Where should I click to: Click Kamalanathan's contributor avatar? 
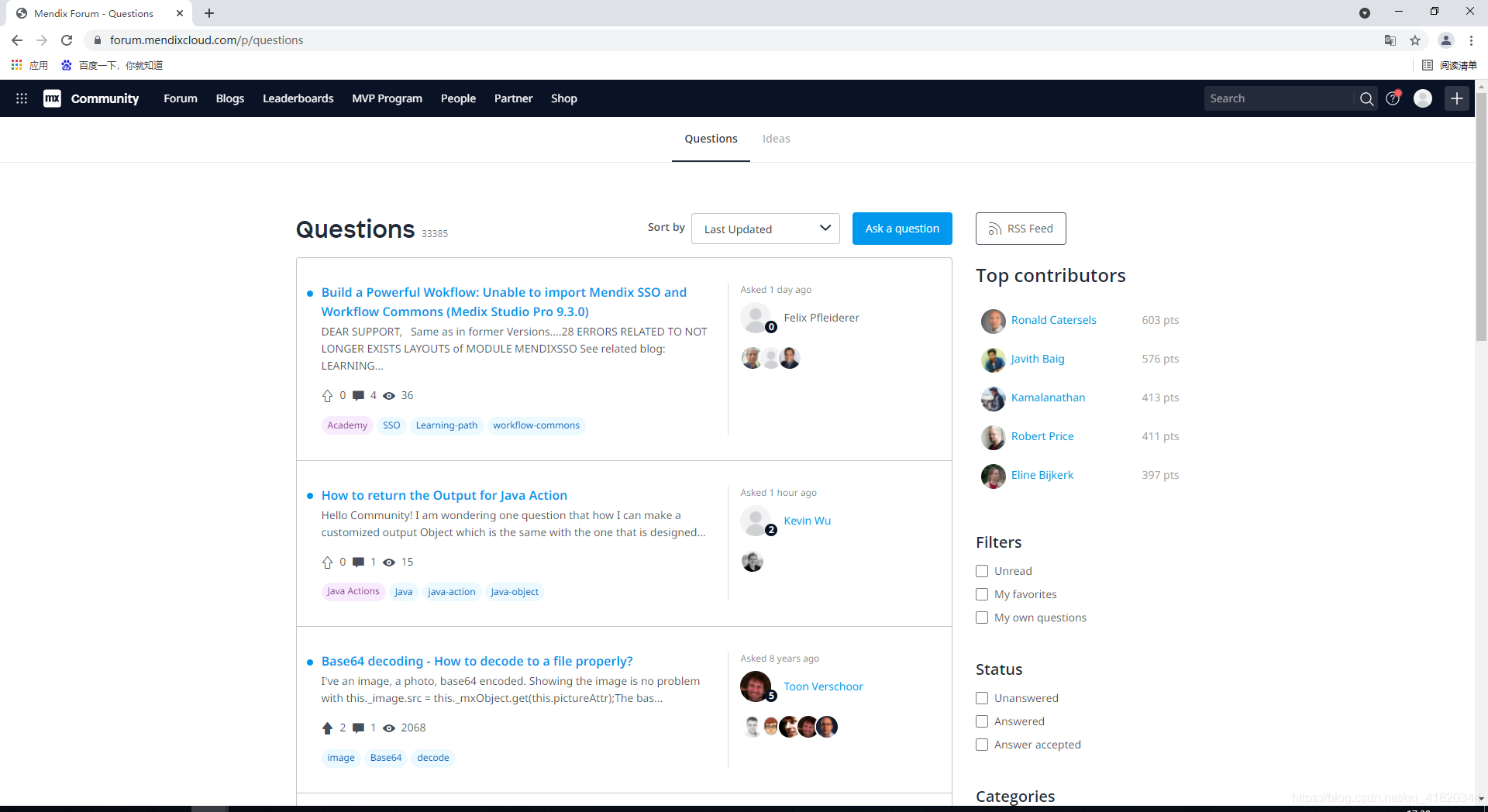pyautogui.click(x=993, y=398)
